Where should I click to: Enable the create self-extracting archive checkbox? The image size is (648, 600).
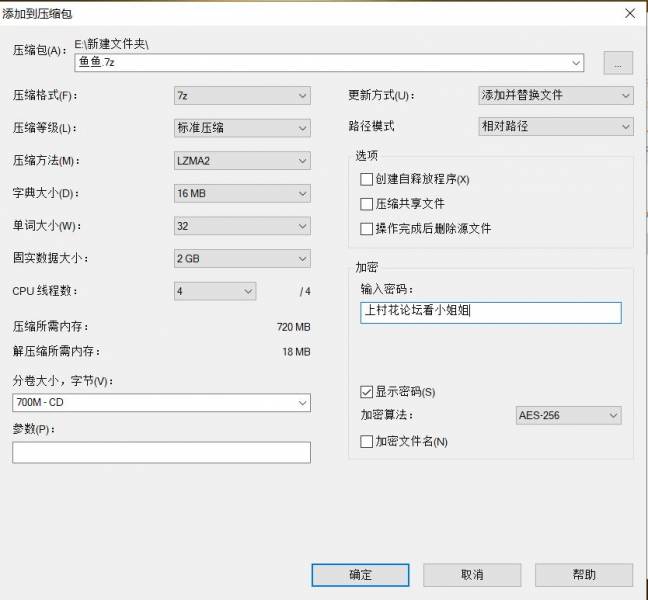[367, 179]
